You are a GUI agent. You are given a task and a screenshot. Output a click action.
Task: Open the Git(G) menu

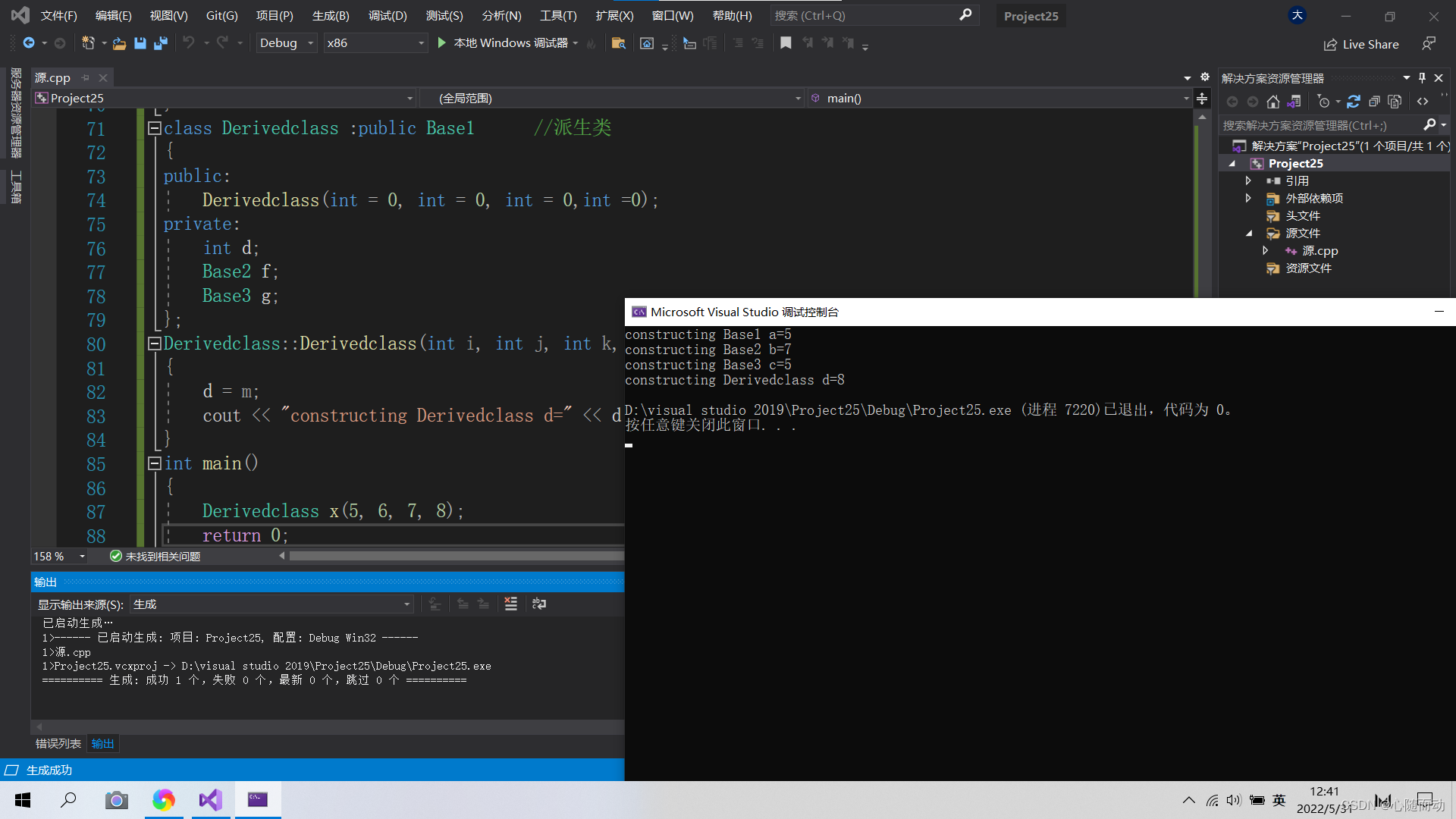[x=221, y=15]
